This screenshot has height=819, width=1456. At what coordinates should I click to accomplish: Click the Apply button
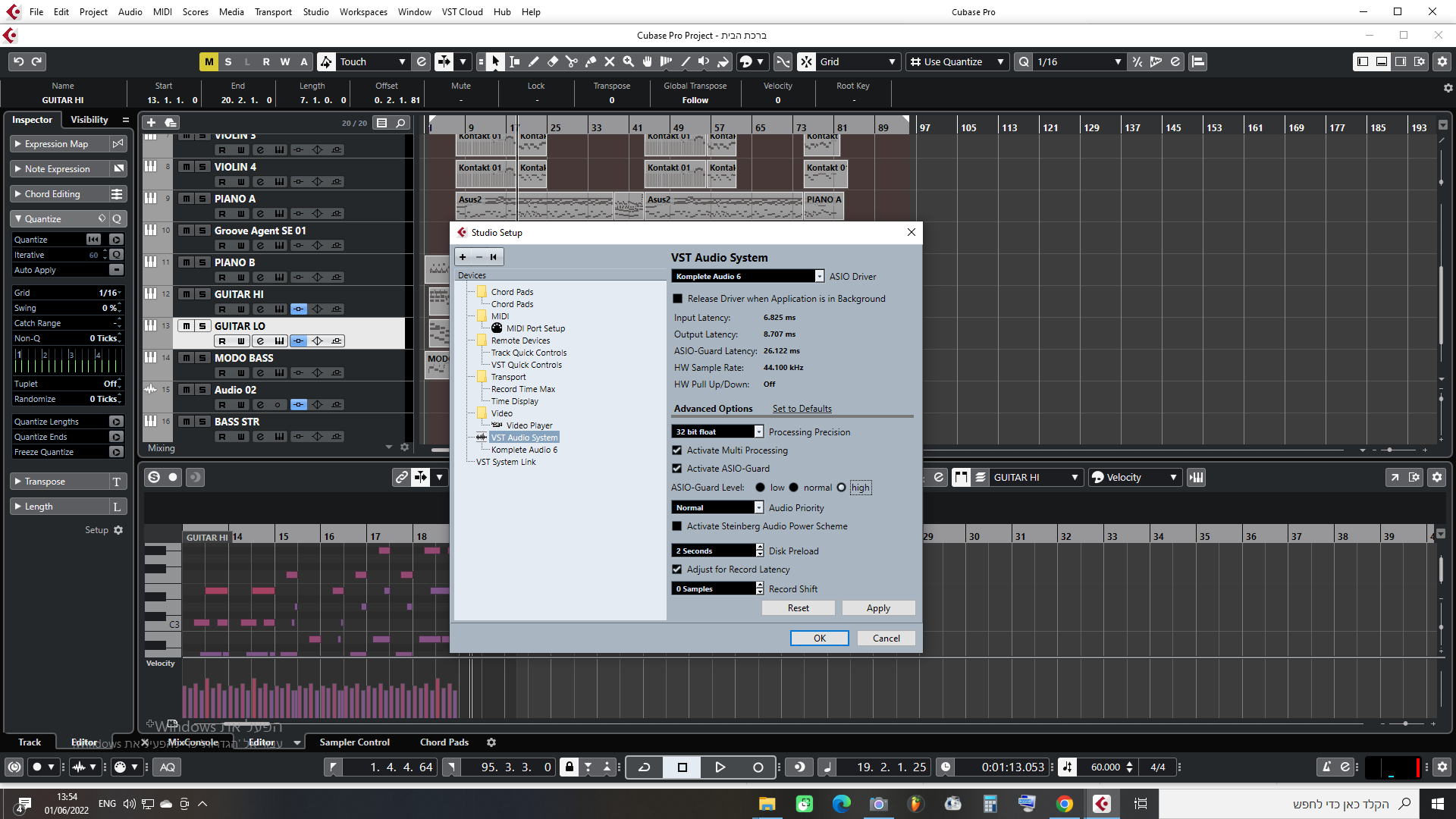point(878,608)
